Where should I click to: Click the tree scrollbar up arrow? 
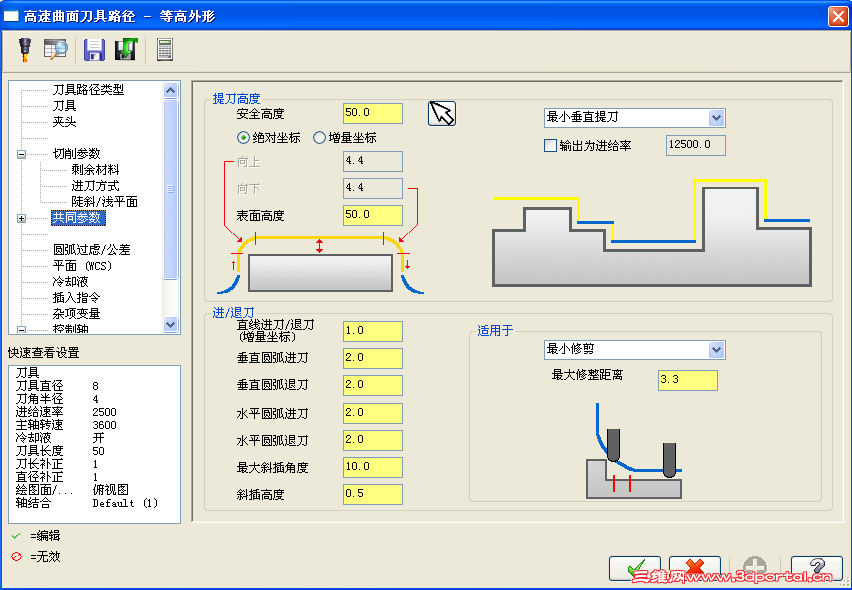(x=171, y=90)
